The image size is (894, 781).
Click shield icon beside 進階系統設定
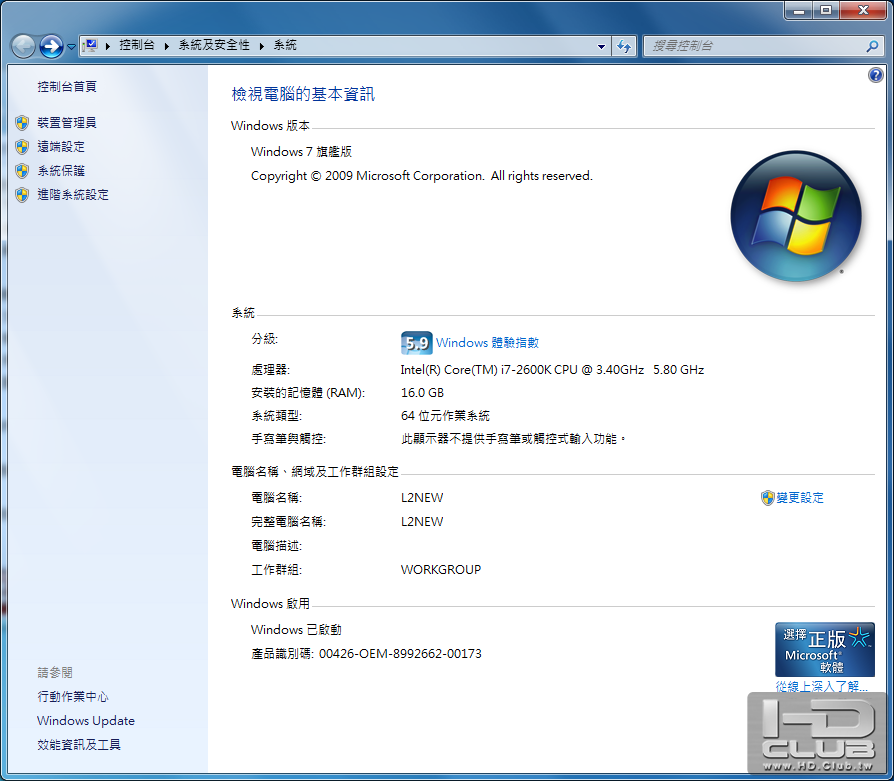22,194
